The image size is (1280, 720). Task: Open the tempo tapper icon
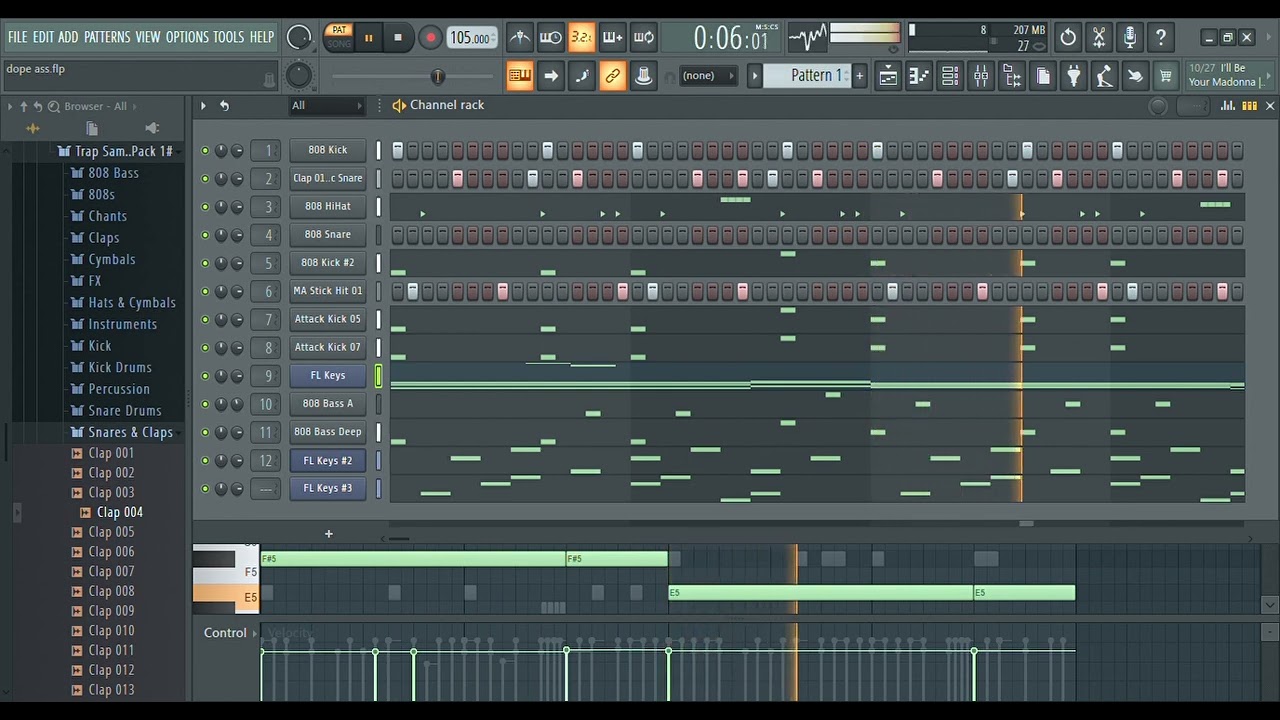click(1104, 75)
